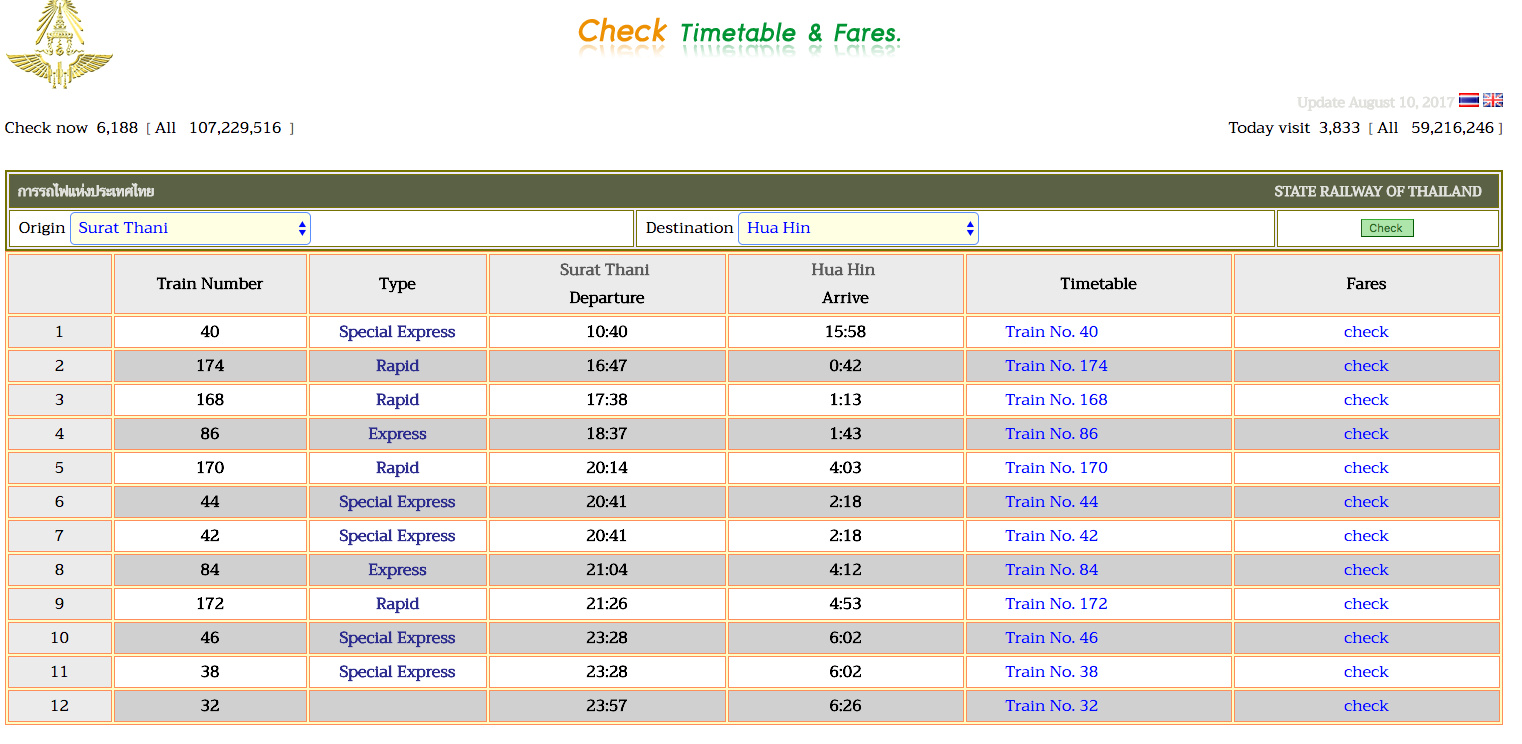Image resolution: width=1522 pixels, height=744 pixels.
Task: Open Train No. 86 timetable
Action: pos(1051,434)
